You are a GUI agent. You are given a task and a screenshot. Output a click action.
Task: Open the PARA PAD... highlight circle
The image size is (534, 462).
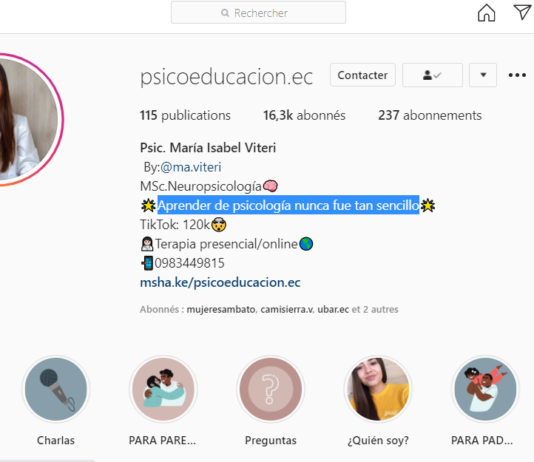tap(485, 389)
